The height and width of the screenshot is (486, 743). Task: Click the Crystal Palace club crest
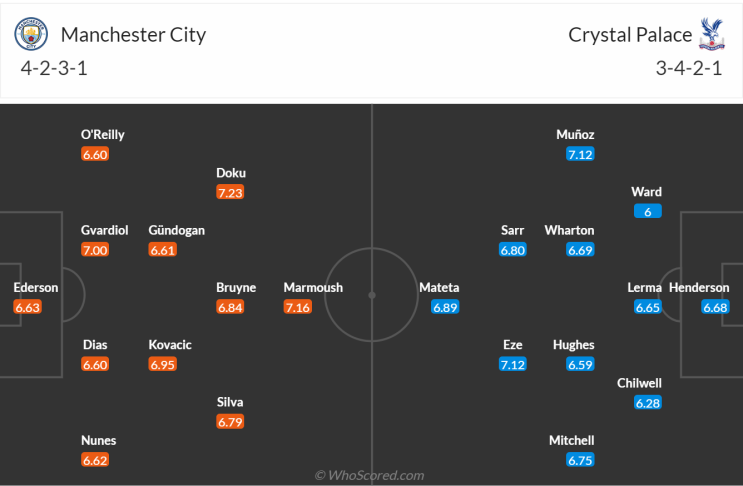click(x=712, y=34)
